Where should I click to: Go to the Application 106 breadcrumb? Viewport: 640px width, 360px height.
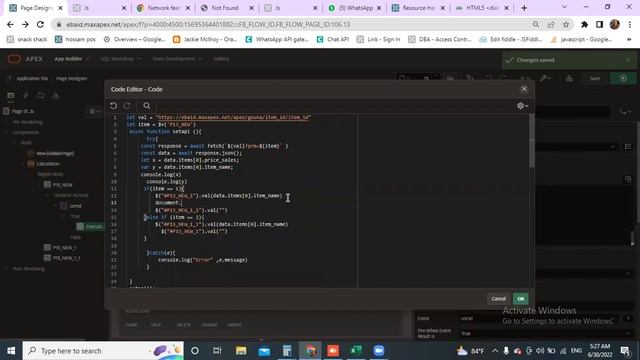tap(32, 78)
